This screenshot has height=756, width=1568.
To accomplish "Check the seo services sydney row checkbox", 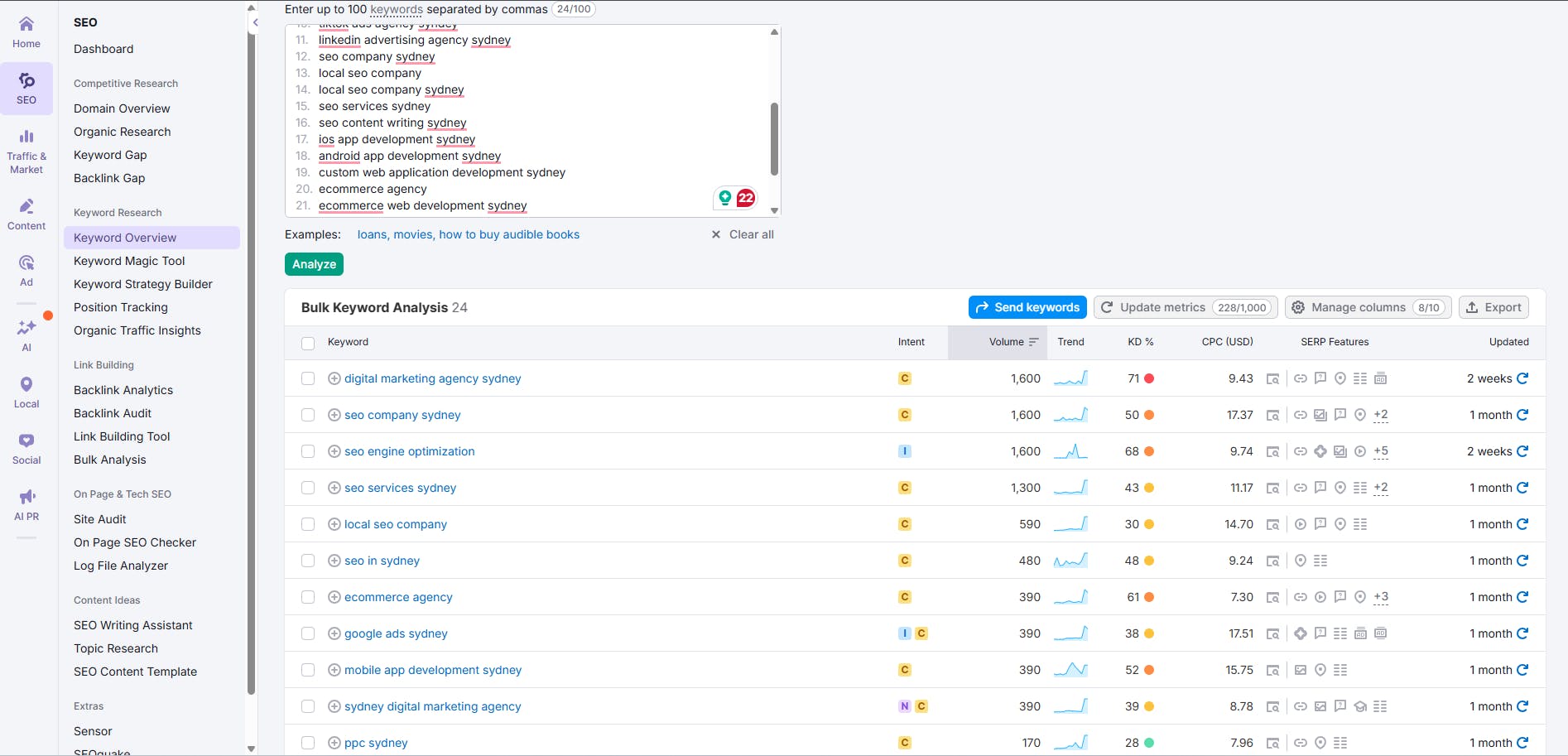I will coord(308,488).
